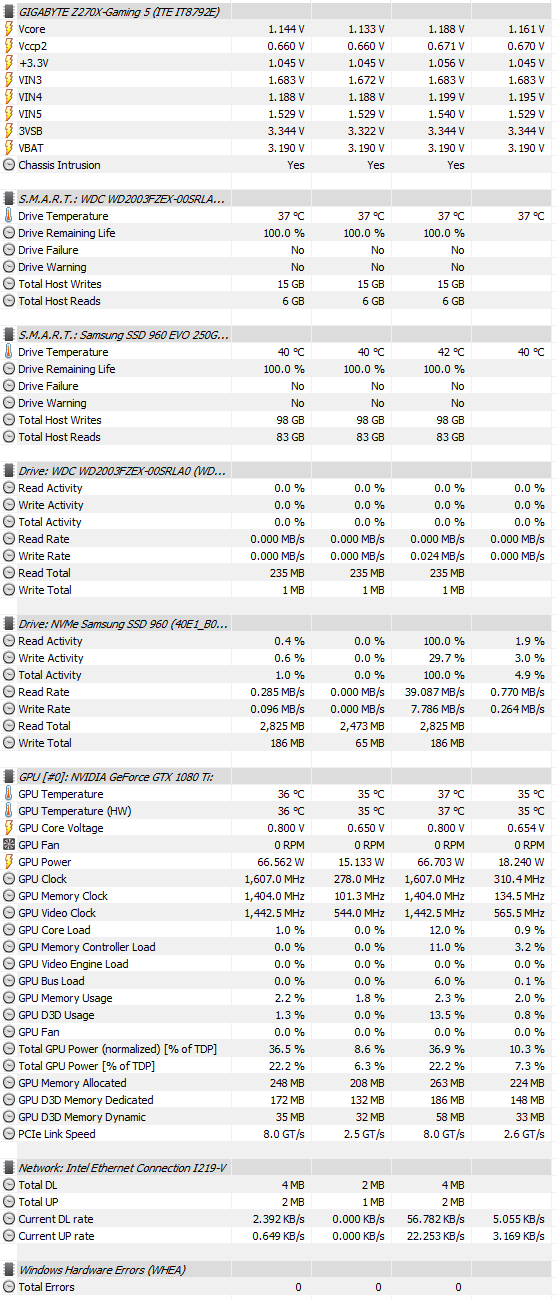Screen dimensions: 557x1299
Task: Select the Current DL rate row
Action: pyautogui.click(x=276, y=1219)
